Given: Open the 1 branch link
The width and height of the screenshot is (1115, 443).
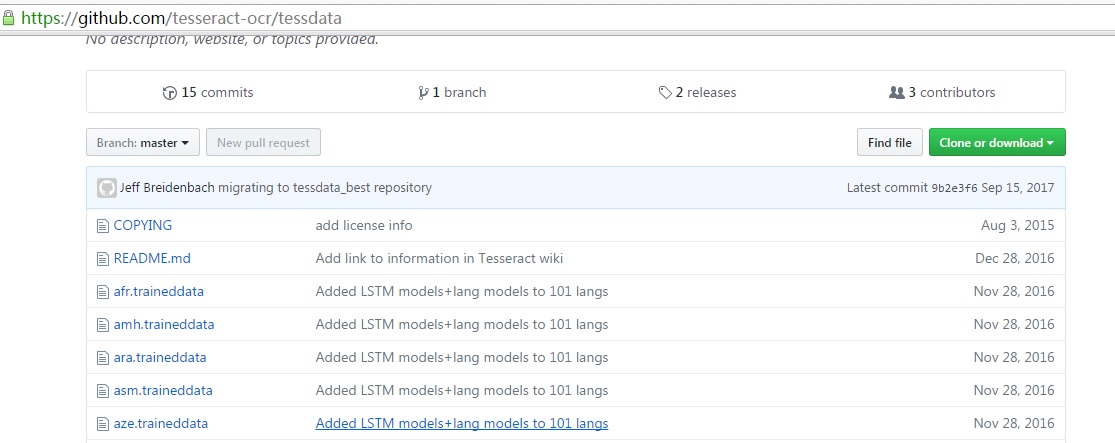Looking at the screenshot, I should tap(452, 92).
